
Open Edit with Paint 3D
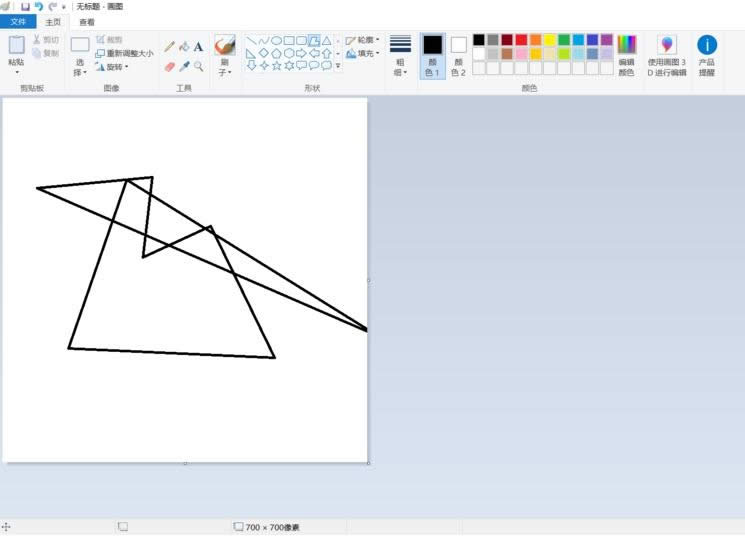[x=667, y=55]
